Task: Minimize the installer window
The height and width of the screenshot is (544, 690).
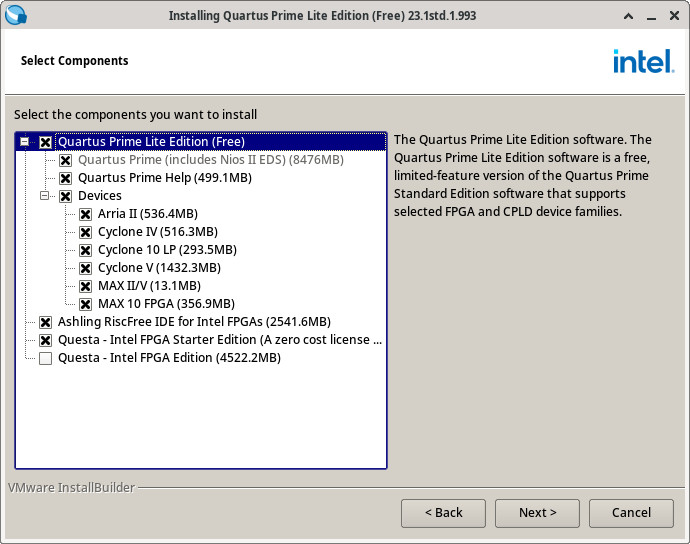Action: 651,17
